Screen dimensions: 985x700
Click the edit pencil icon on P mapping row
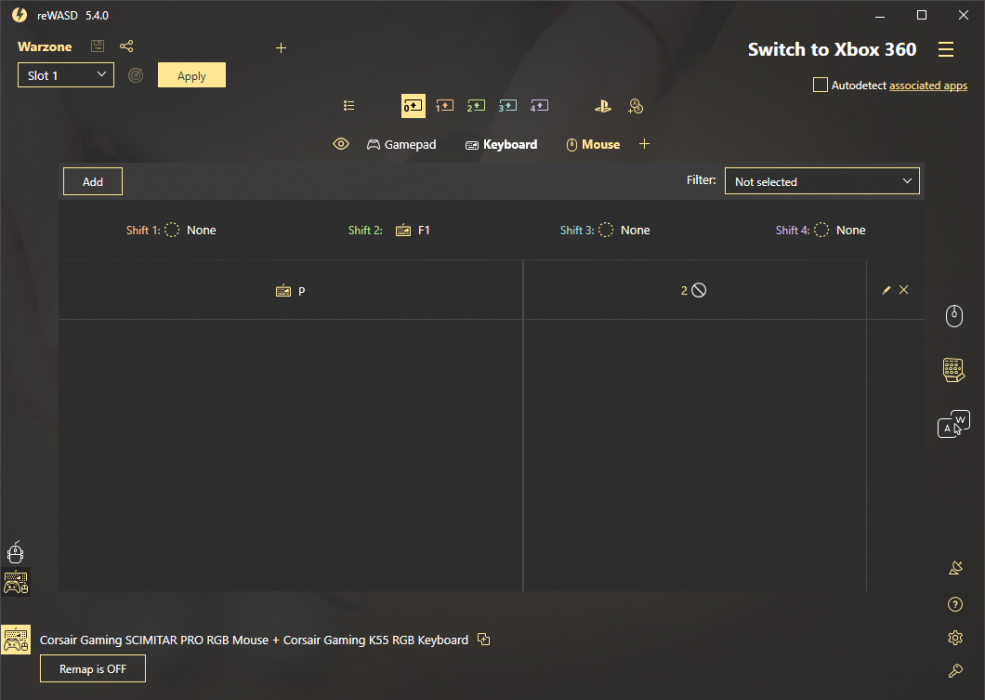point(886,290)
